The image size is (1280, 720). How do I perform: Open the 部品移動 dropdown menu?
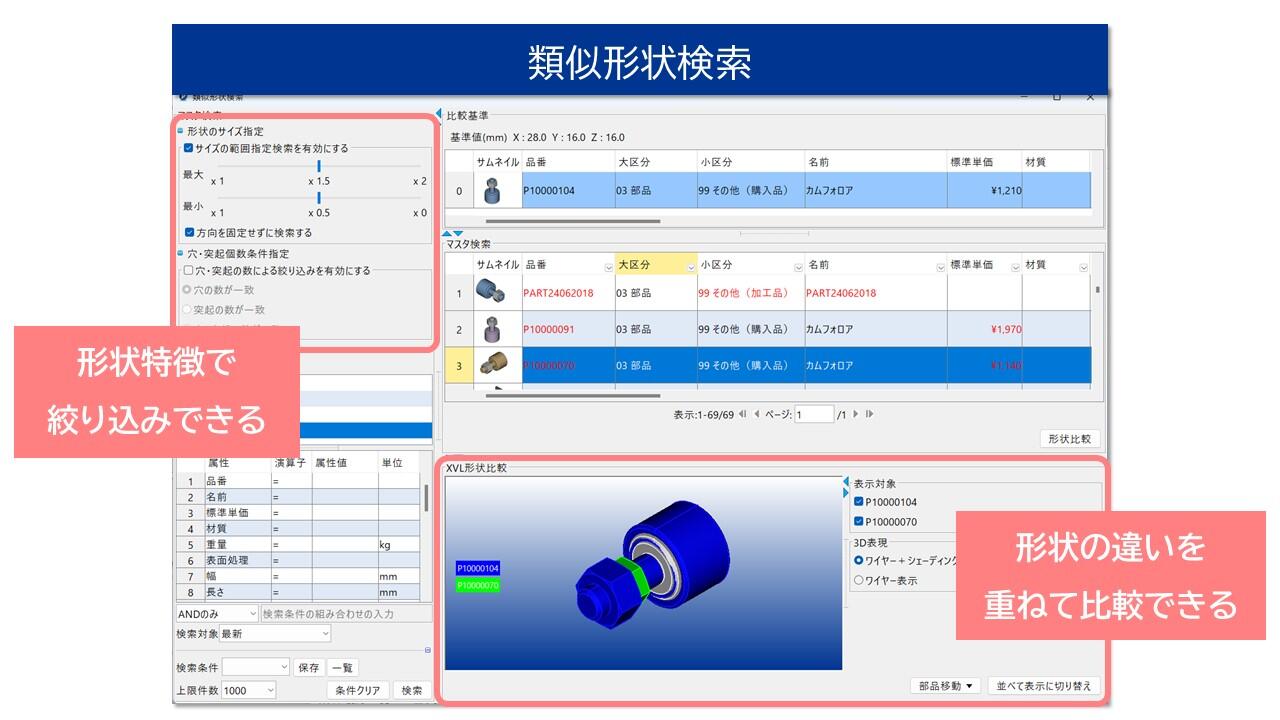pos(945,686)
